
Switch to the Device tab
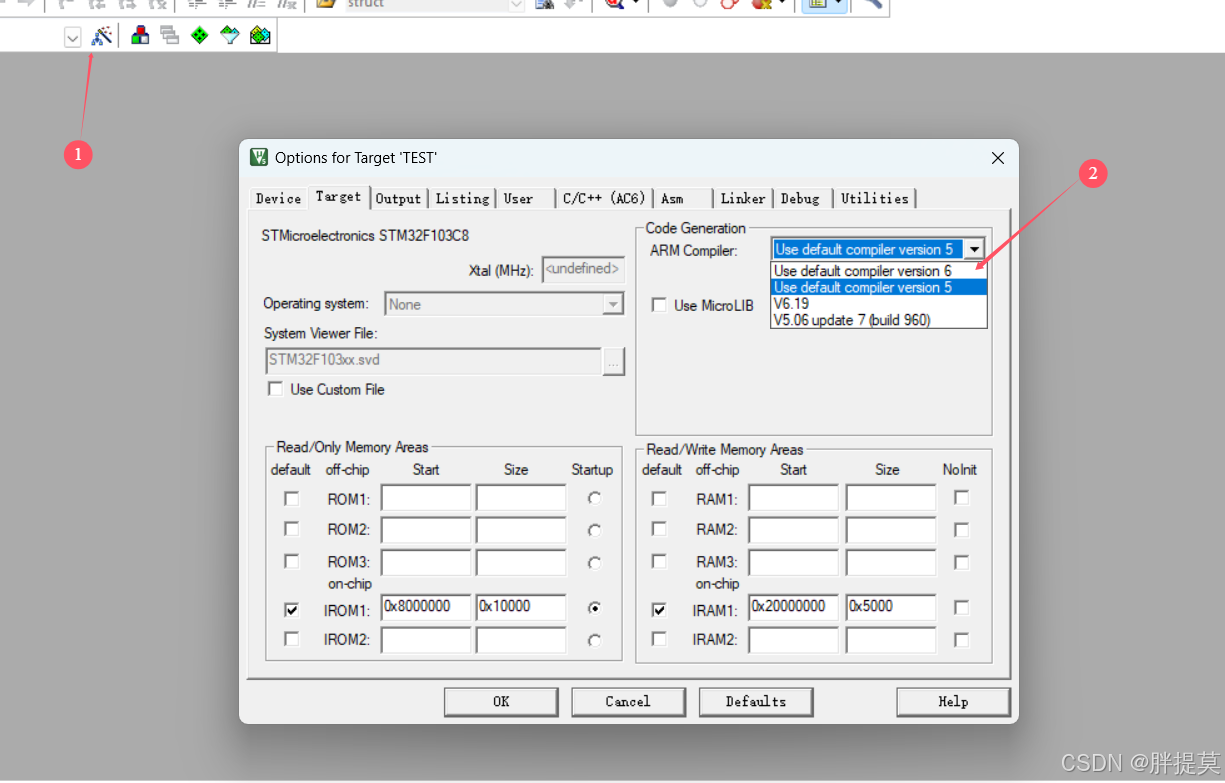pos(278,198)
